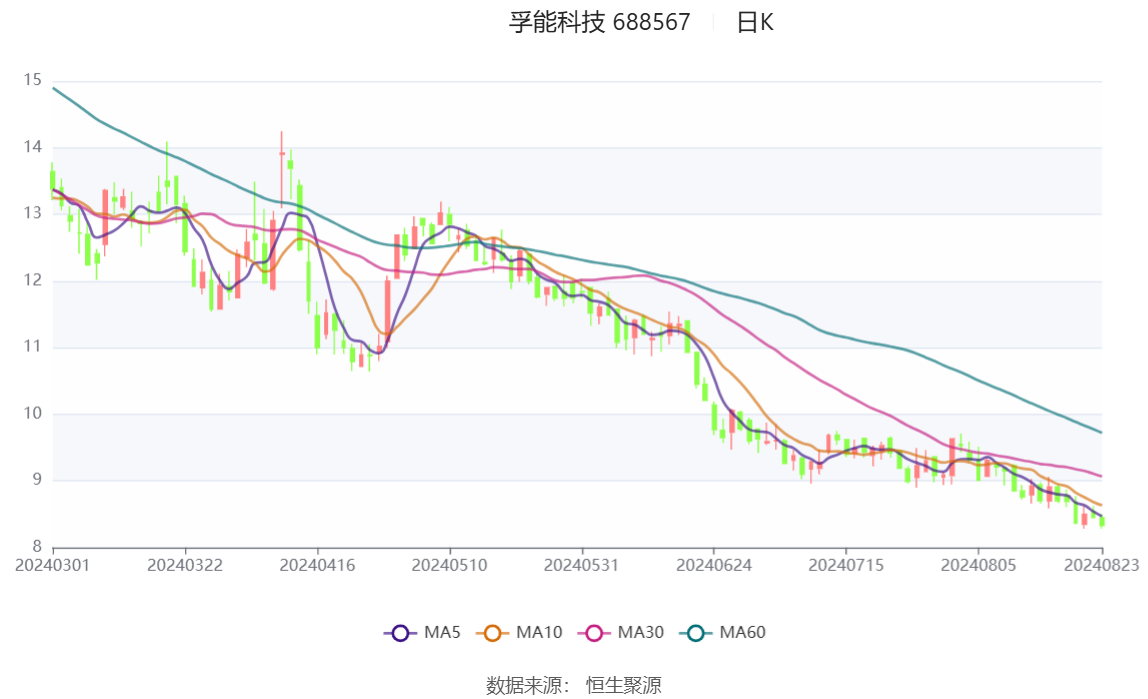This screenshot has width=1148, height=699.
Task: Click the chart title 孚能科技 688567
Action: (600, 22)
